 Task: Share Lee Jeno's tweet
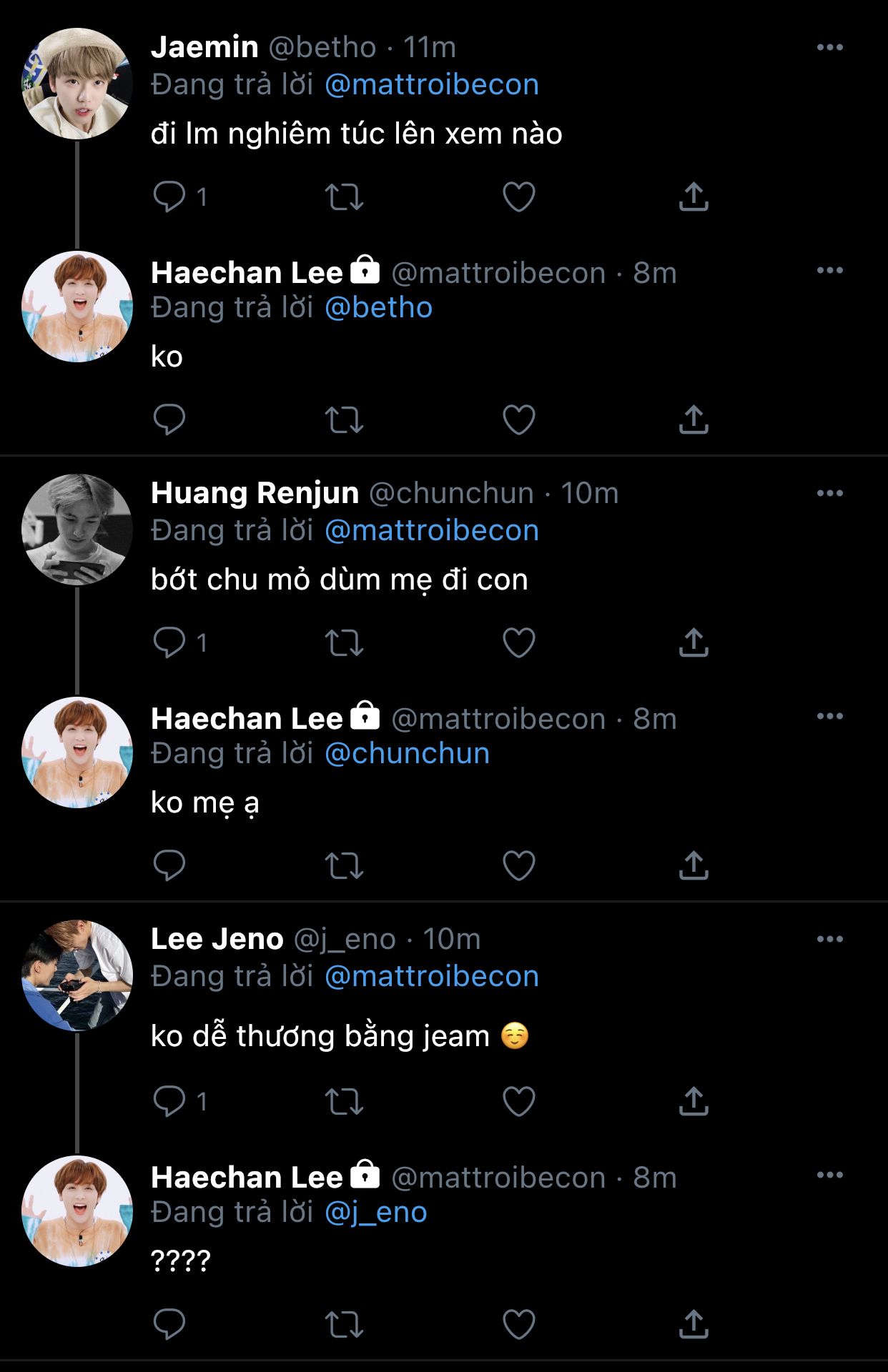[x=693, y=1101]
